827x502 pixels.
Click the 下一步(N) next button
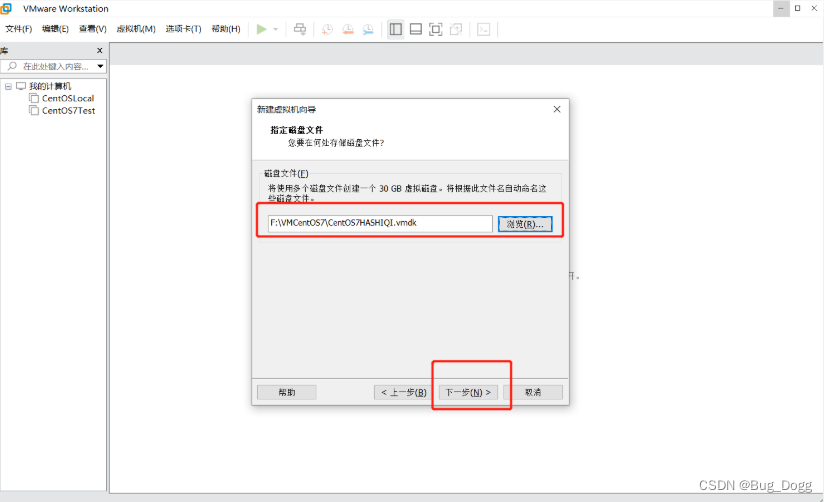468,392
